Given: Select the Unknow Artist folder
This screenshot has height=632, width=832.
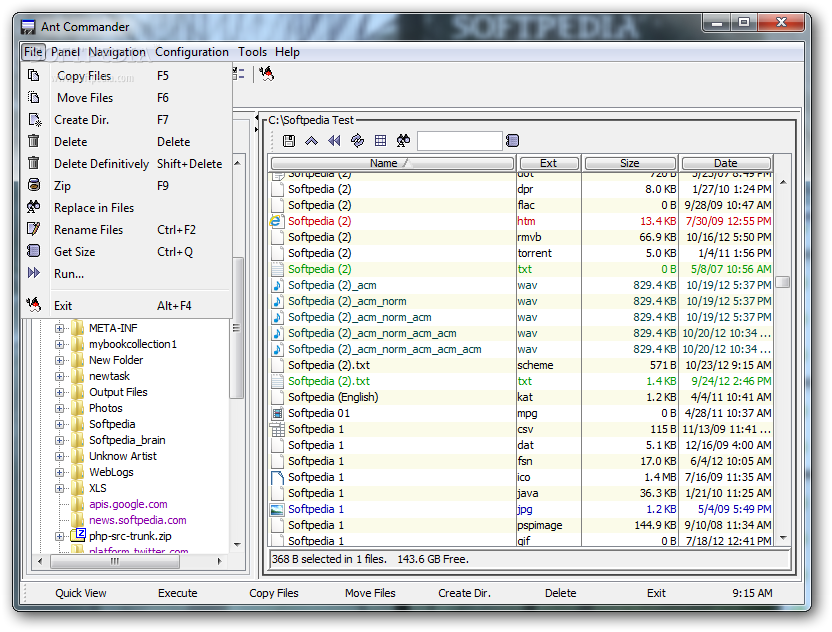Looking at the screenshot, I should coord(123,456).
